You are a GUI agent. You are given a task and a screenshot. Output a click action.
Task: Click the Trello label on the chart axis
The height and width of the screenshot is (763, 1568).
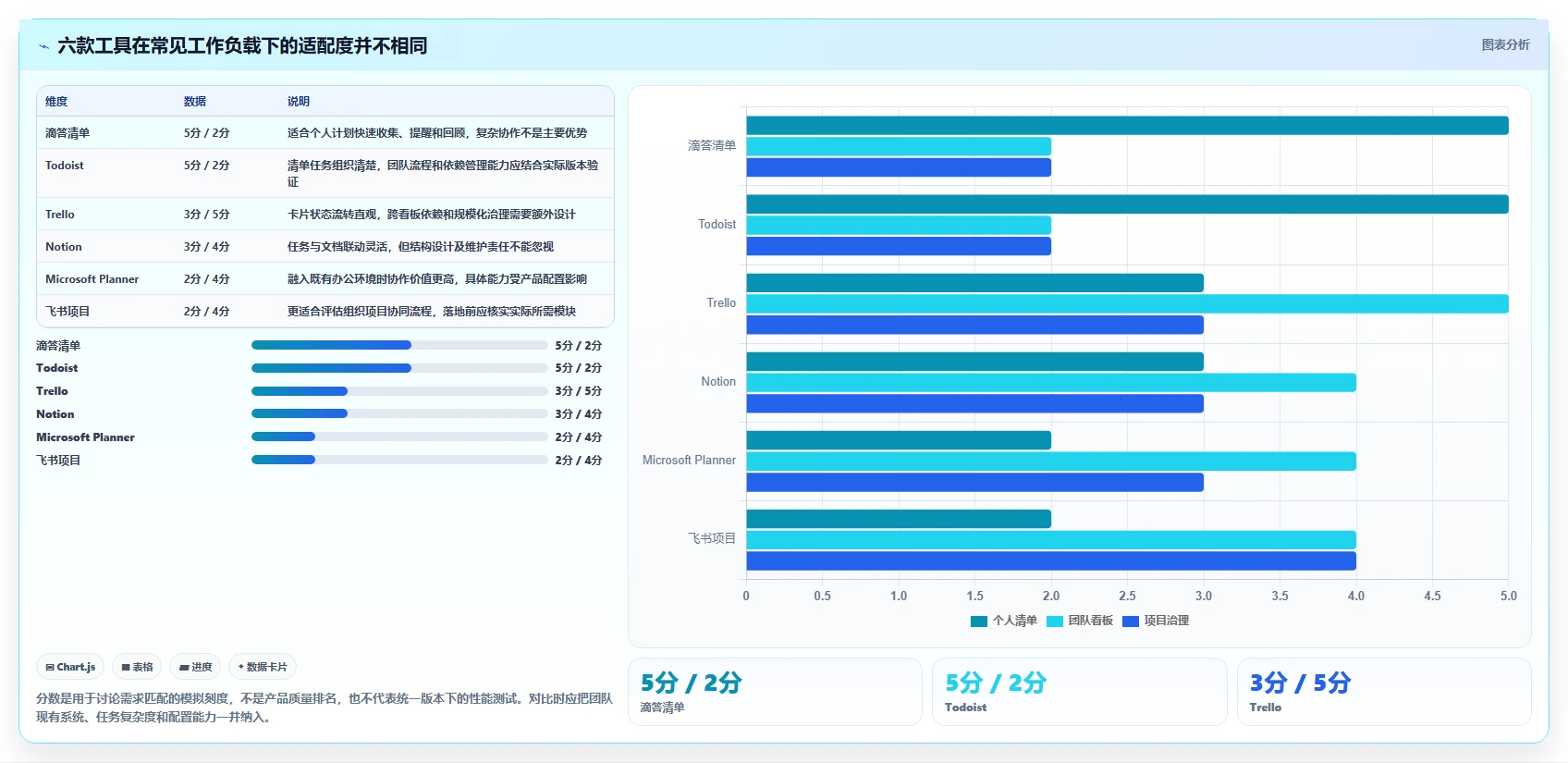[721, 303]
